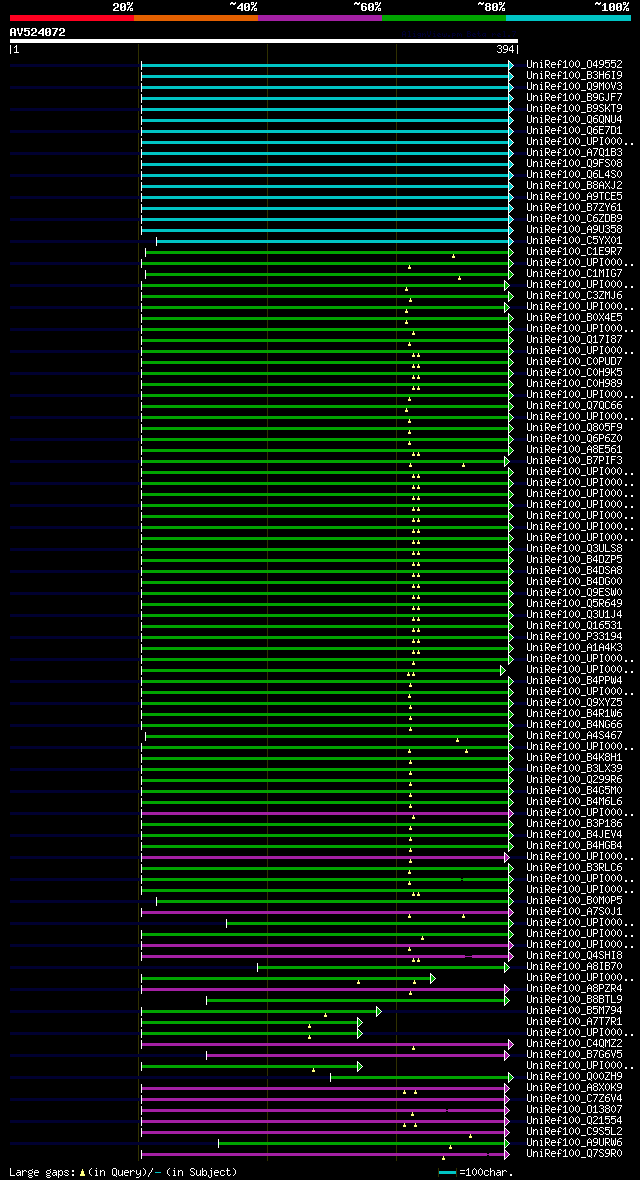Screen dimensions: 640x1180
Task: Click on UniRef100_C0H989
Action: click(574, 384)
